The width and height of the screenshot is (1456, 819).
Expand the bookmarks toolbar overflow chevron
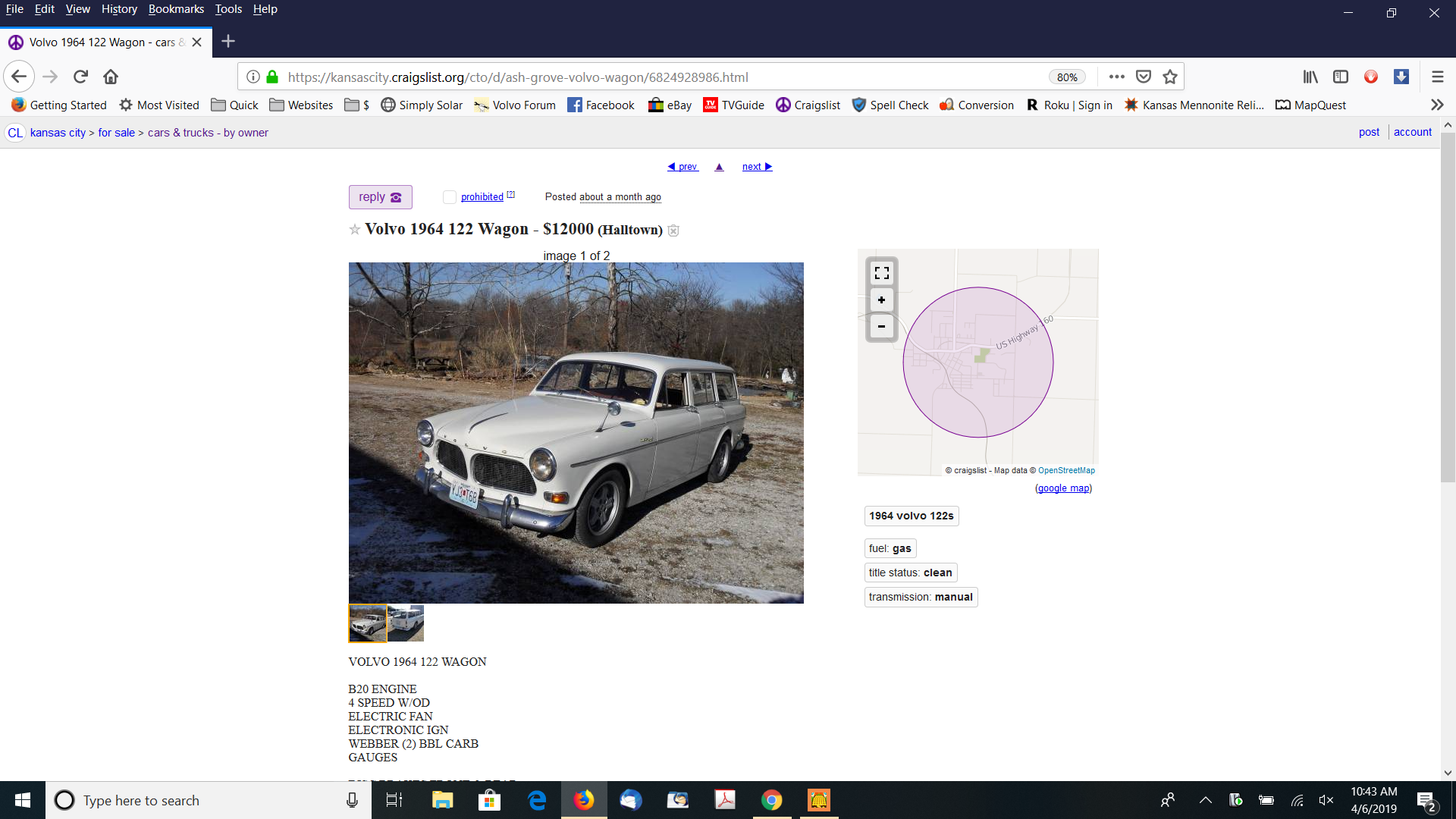tap(1437, 105)
